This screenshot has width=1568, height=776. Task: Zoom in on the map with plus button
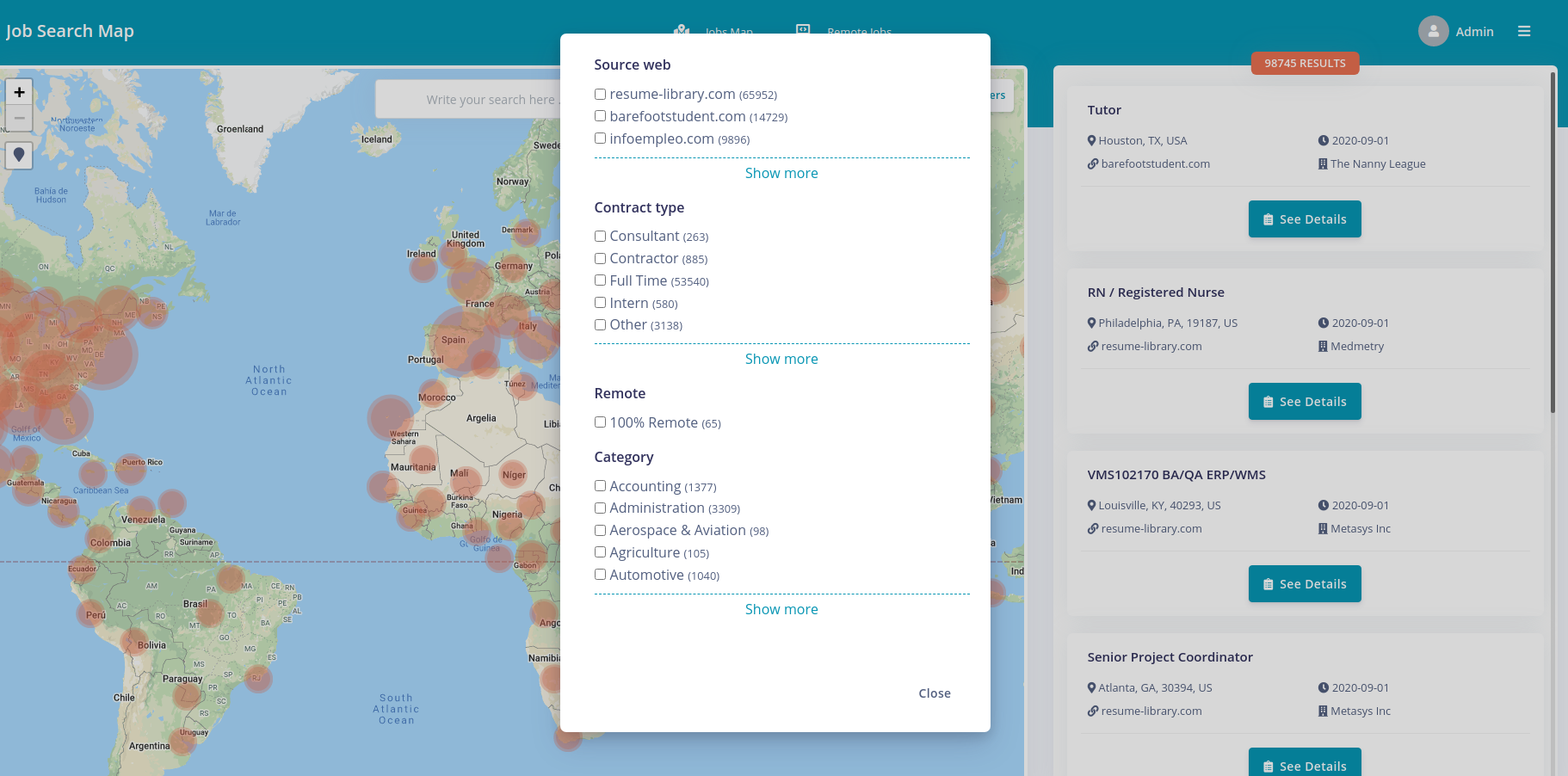pyautogui.click(x=19, y=92)
